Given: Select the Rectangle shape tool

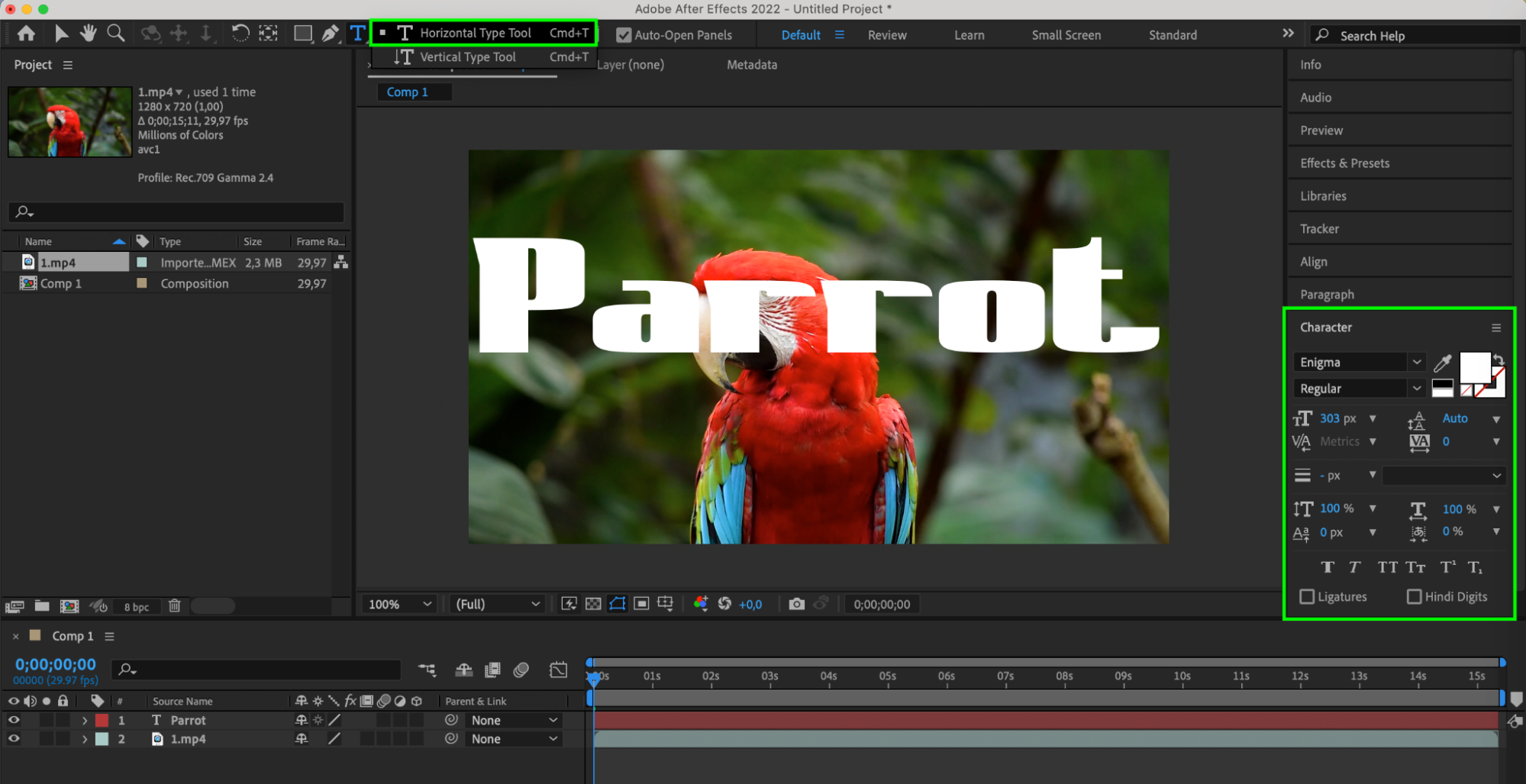Looking at the screenshot, I should tap(303, 34).
